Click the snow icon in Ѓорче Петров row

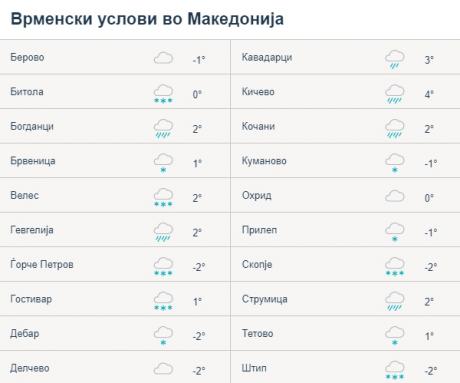click(163, 267)
